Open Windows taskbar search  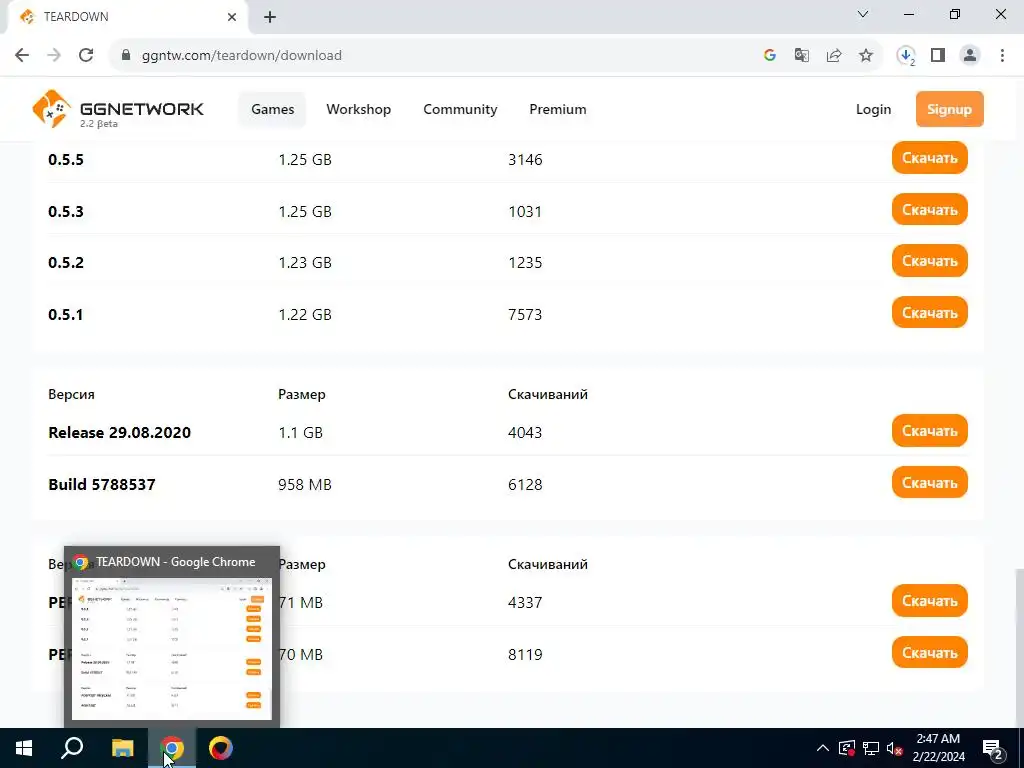pyautogui.click(x=72, y=748)
